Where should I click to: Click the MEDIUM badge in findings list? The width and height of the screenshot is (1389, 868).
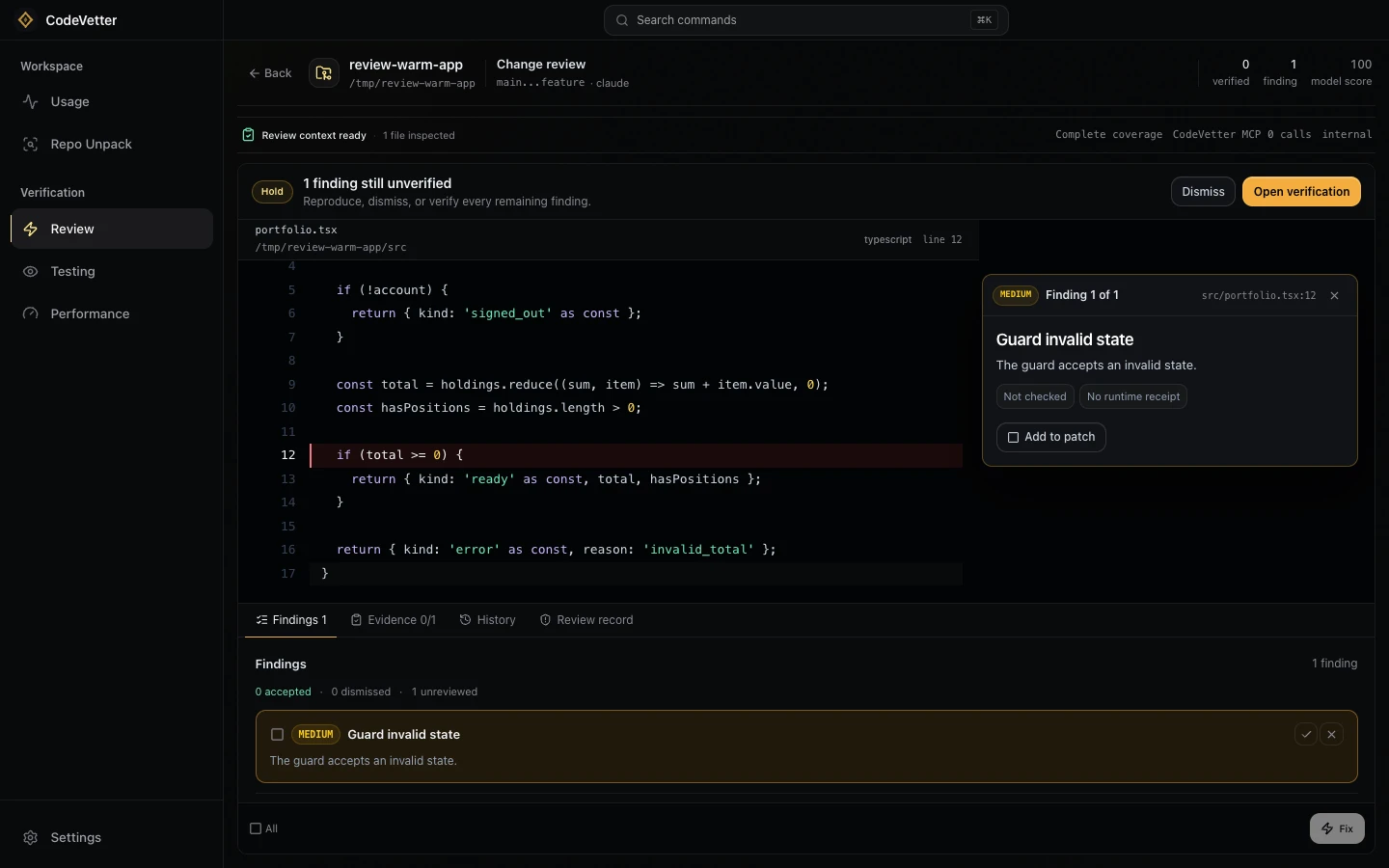315,735
